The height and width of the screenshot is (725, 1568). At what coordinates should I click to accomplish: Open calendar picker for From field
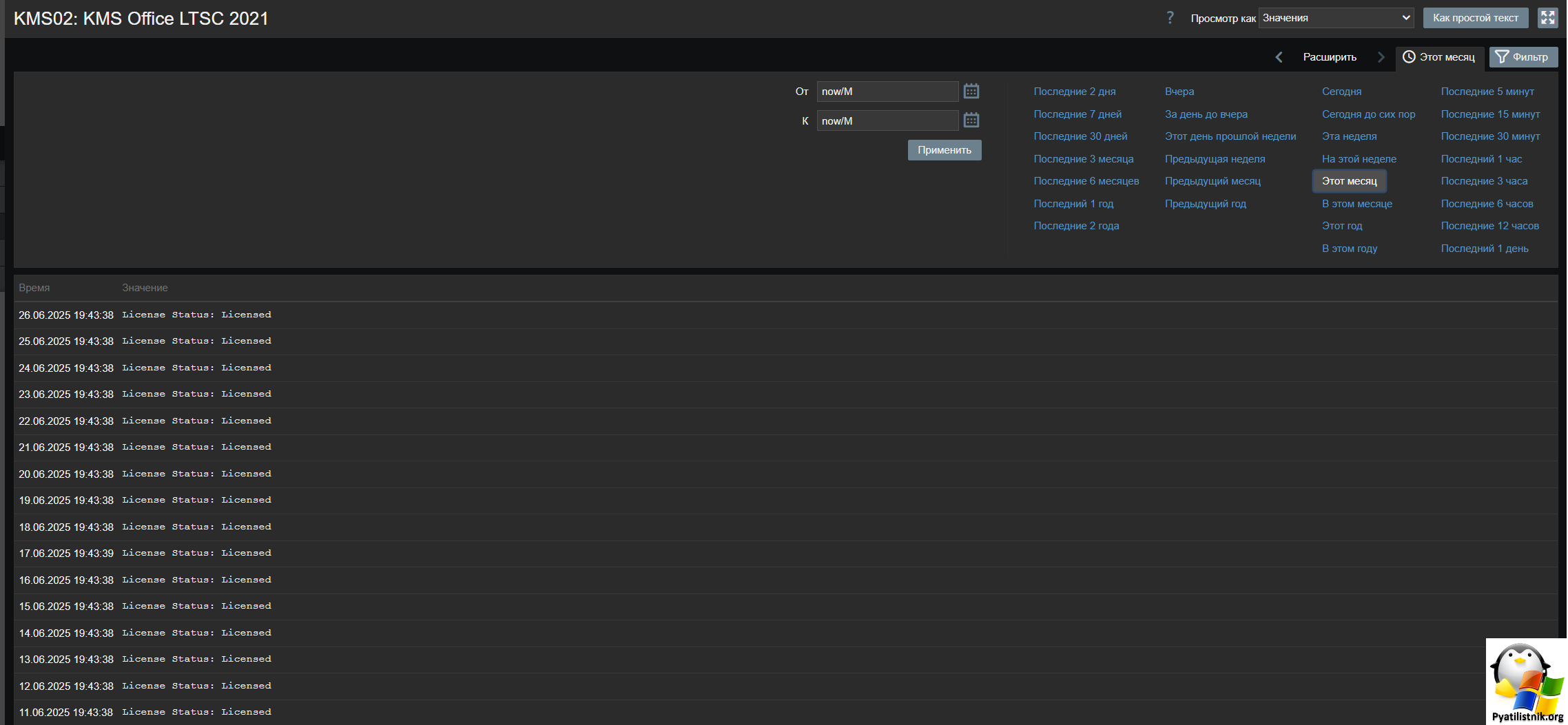point(971,91)
